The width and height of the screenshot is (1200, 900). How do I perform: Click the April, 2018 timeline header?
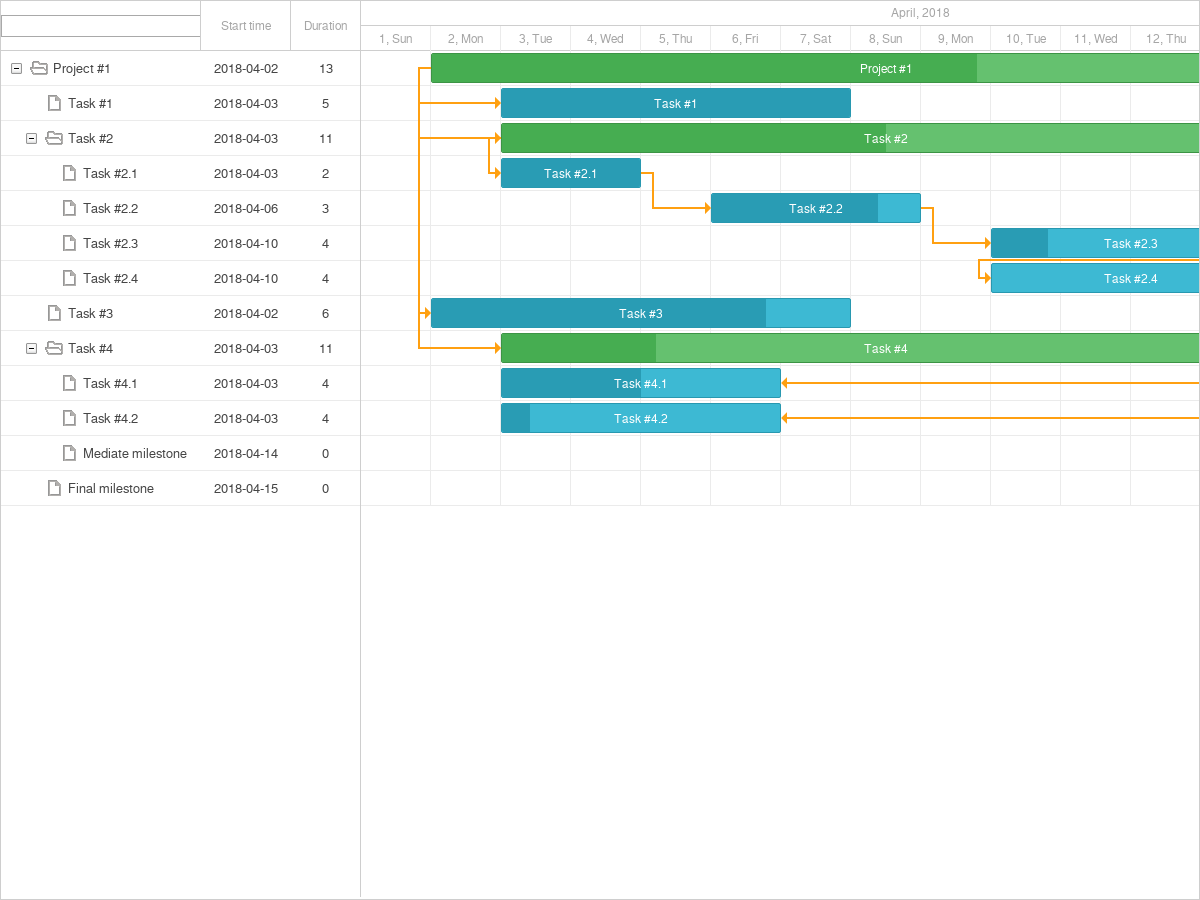pos(920,12)
